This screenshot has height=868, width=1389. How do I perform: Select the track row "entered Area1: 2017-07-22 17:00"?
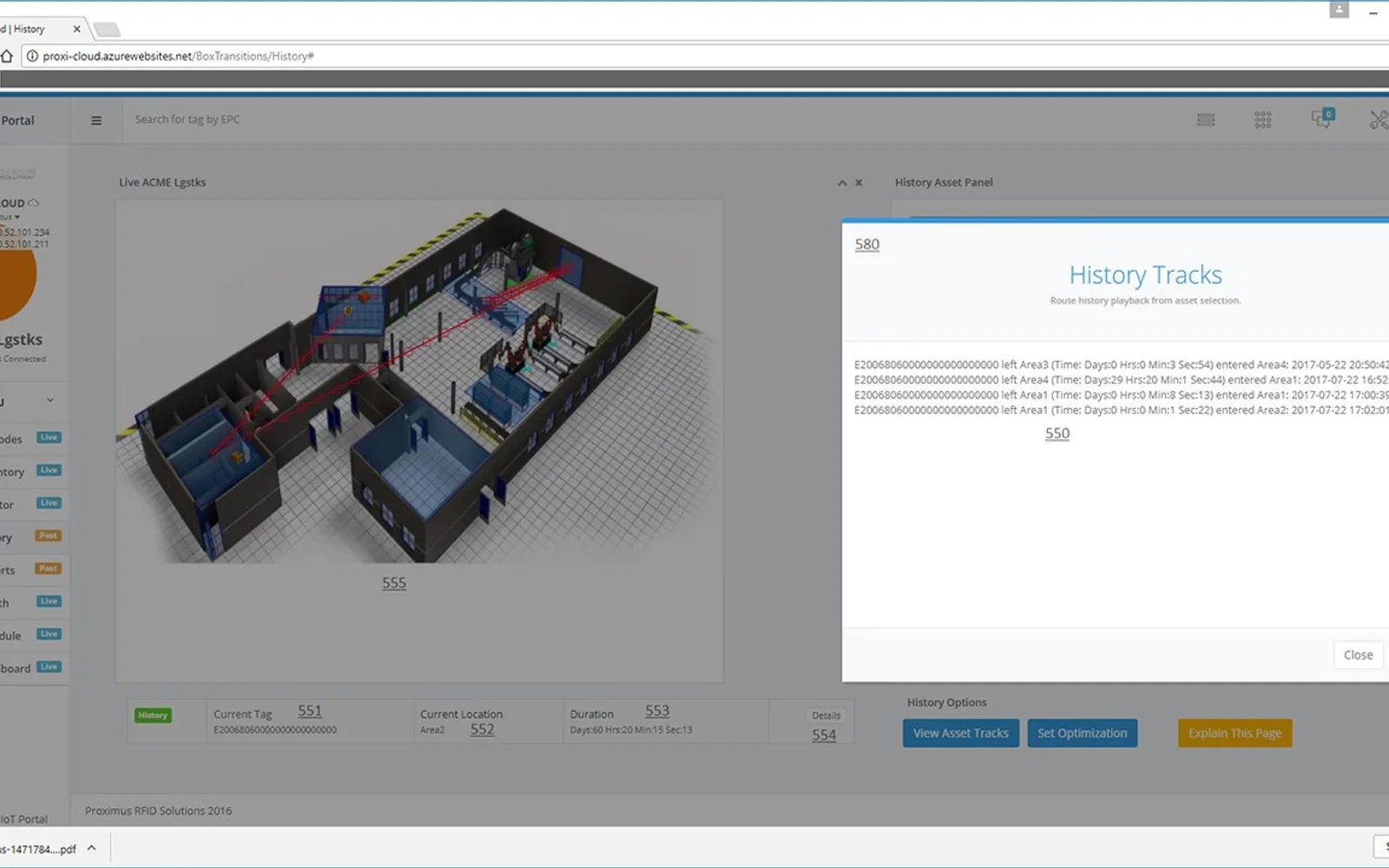click(x=1122, y=395)
